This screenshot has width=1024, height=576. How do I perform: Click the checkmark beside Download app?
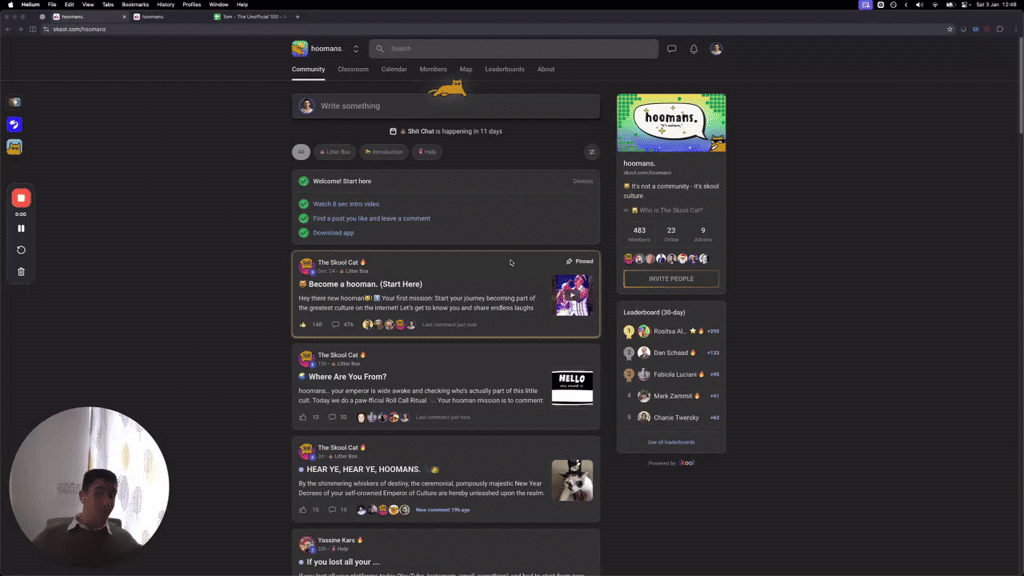point(304,232)
